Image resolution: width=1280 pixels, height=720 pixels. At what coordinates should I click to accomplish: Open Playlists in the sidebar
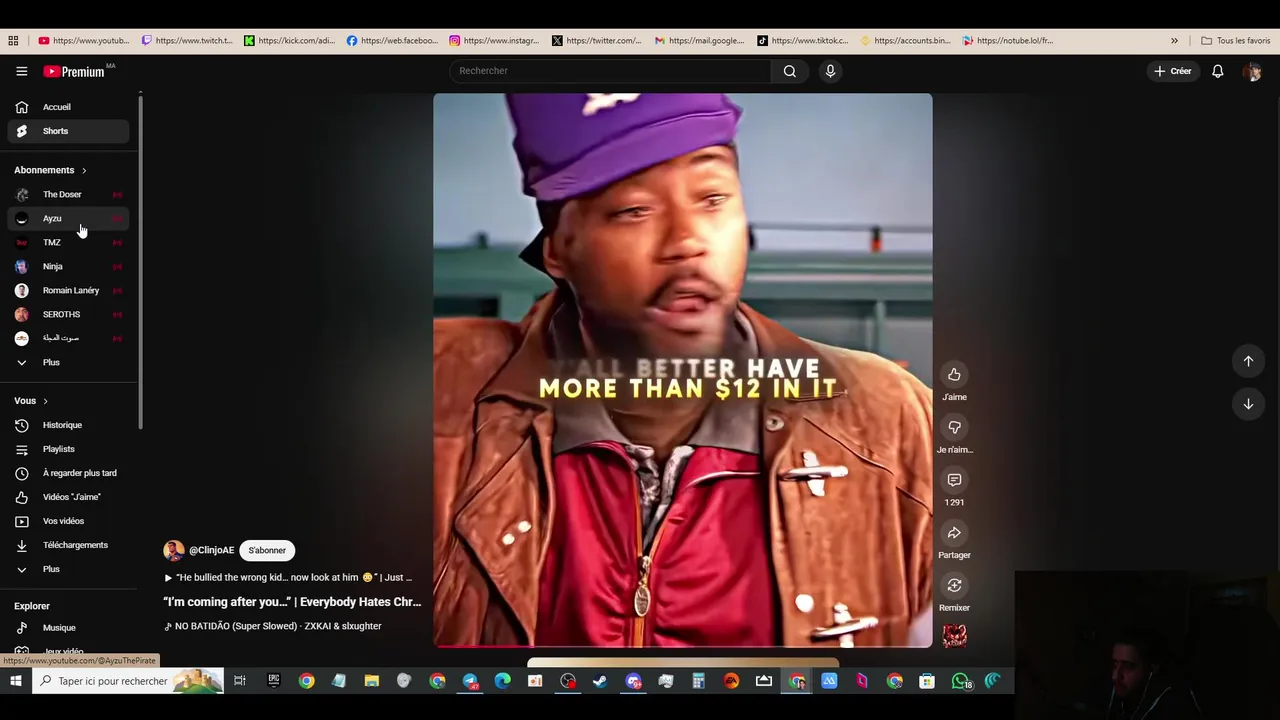tap(68, 449)
